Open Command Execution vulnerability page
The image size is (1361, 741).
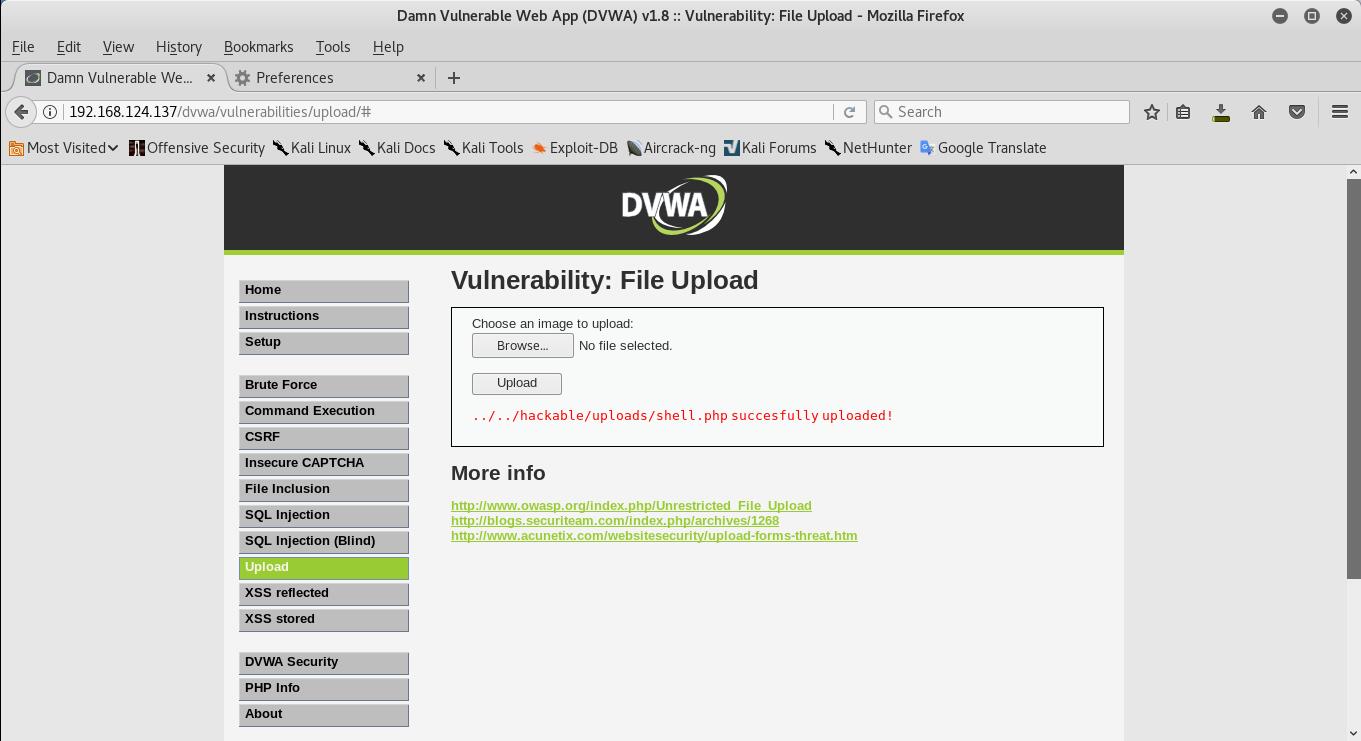324,412
